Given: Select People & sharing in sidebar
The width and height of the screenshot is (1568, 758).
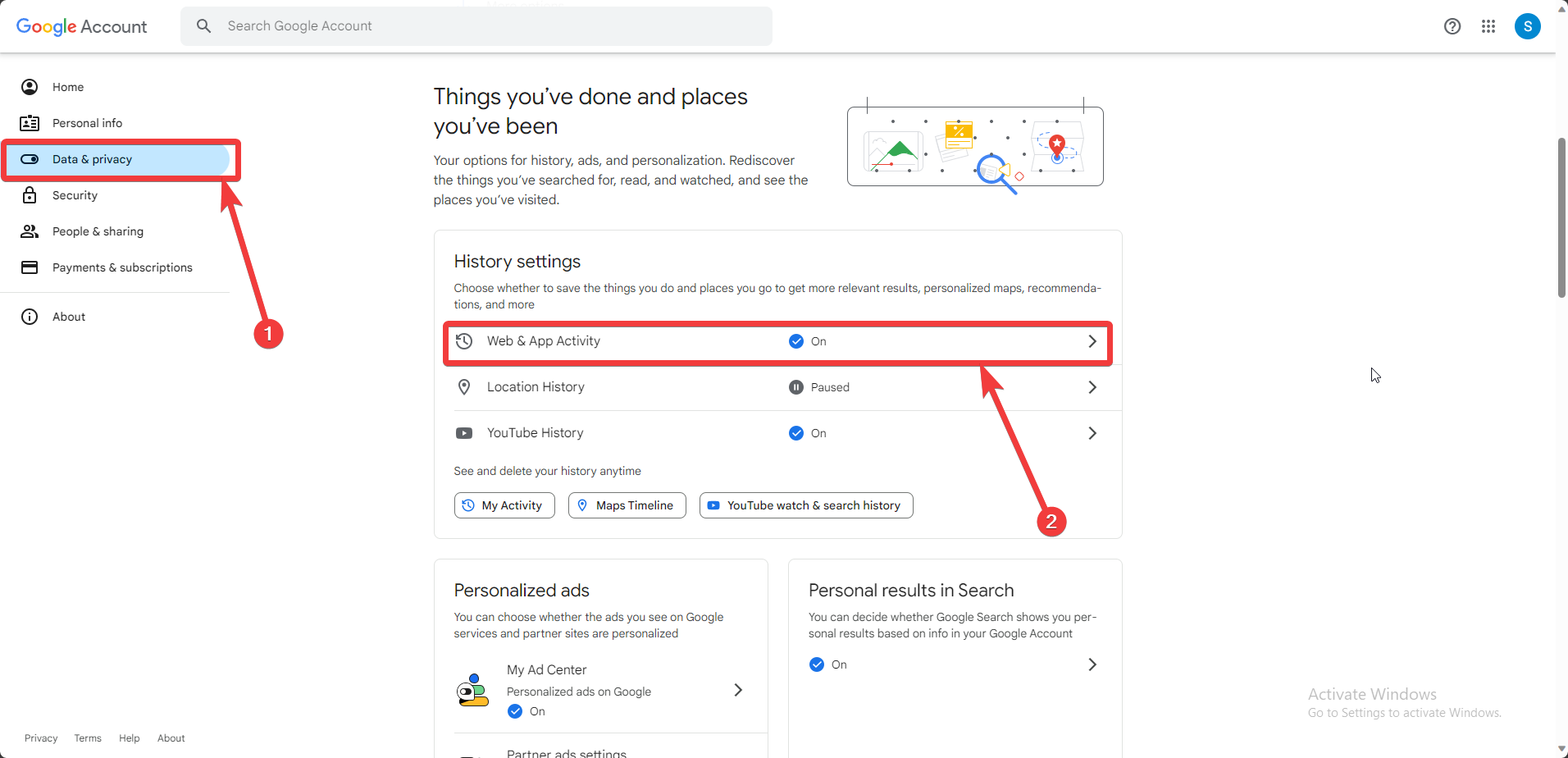Looking at the screenshot, I should 98,231.
